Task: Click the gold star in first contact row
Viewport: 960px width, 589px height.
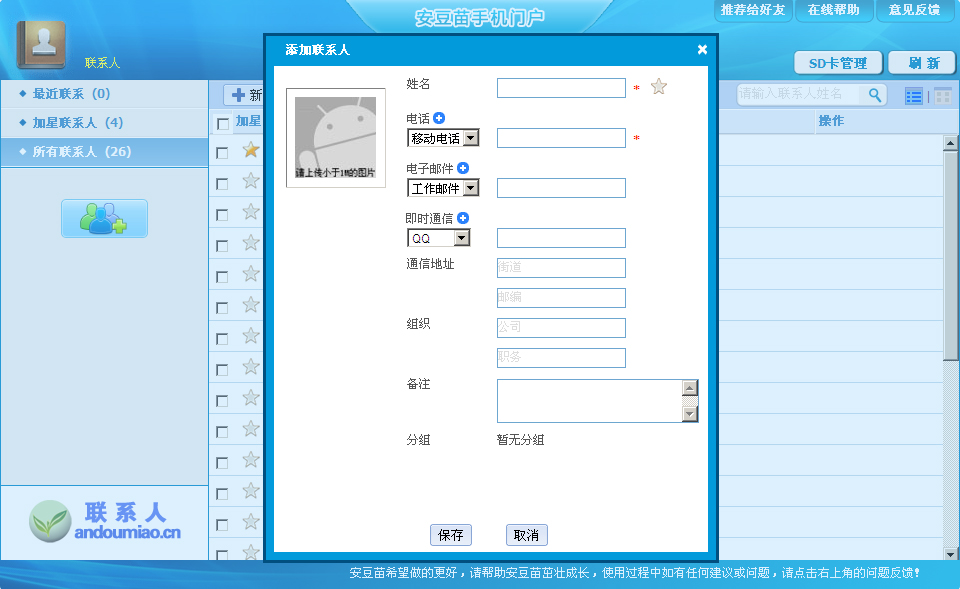Action: 250,149
